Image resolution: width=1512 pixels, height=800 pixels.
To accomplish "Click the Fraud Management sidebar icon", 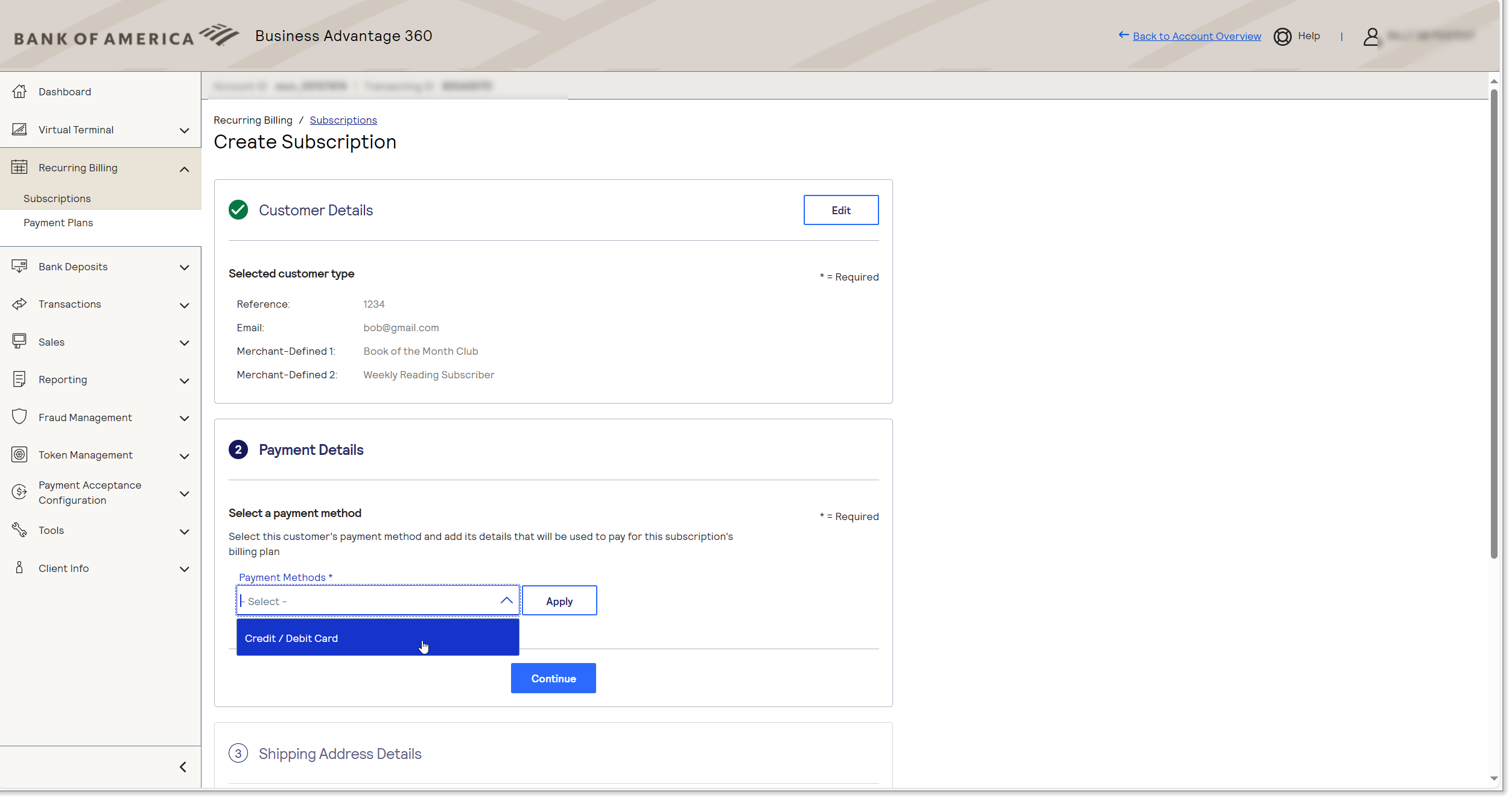I will click(19, 417).
